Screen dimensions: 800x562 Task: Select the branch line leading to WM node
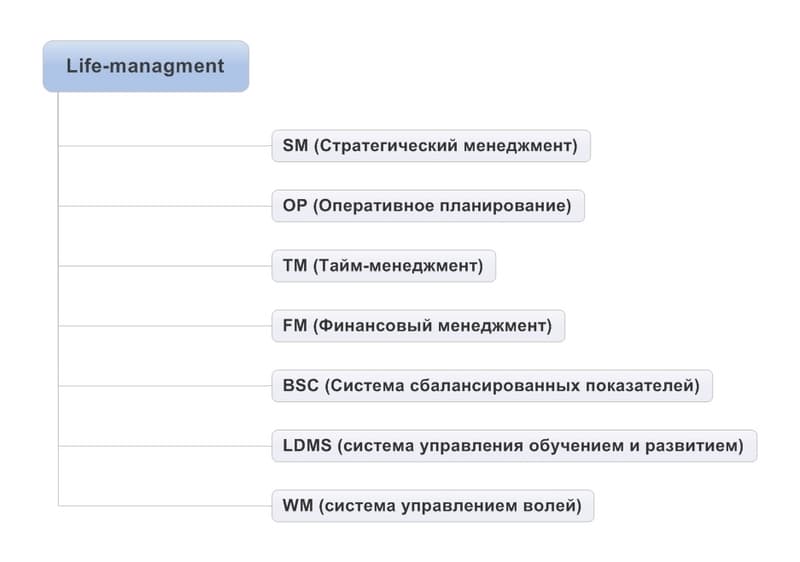(165, 506)
